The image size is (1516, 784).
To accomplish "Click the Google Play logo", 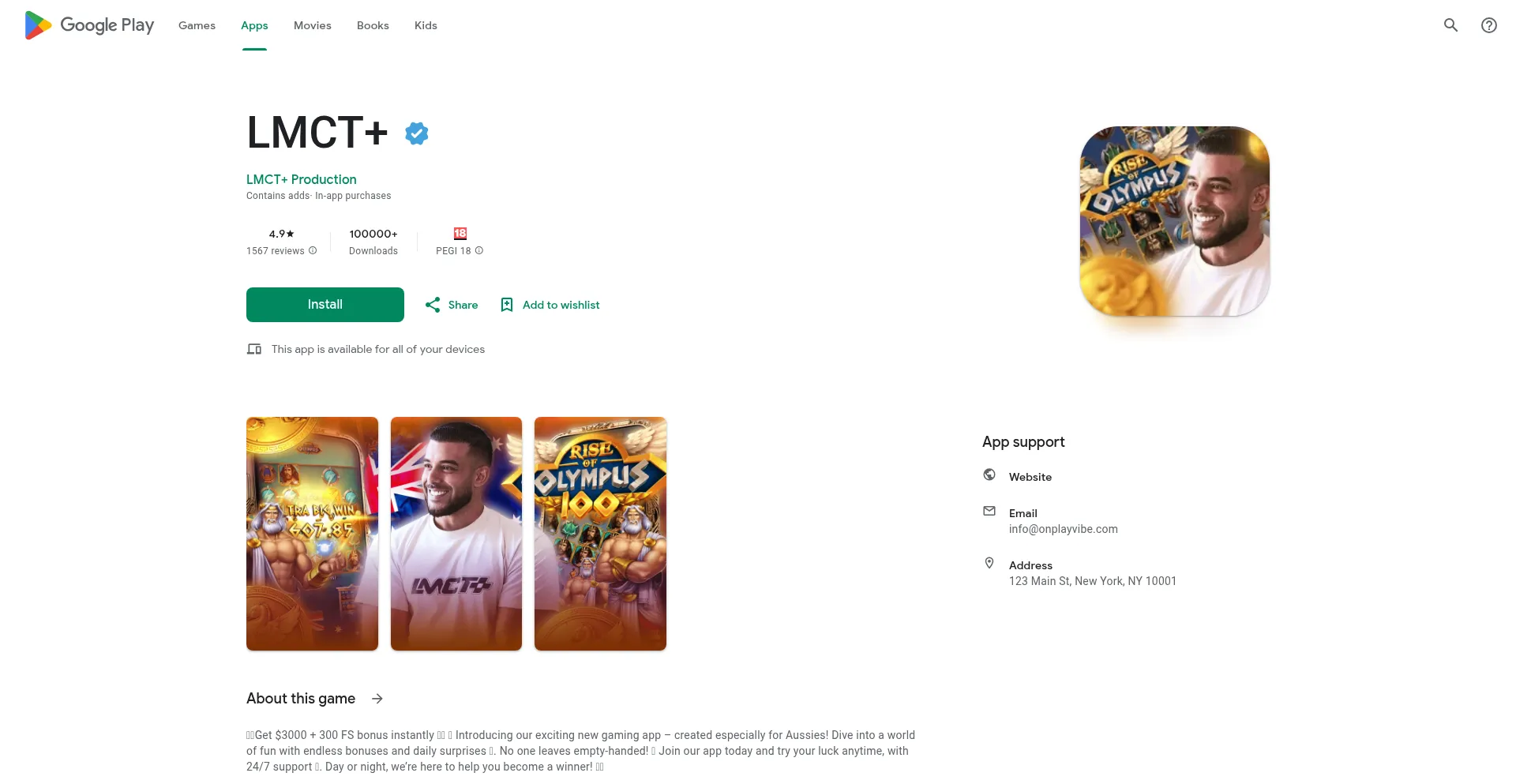I will (x=89, y=25).
